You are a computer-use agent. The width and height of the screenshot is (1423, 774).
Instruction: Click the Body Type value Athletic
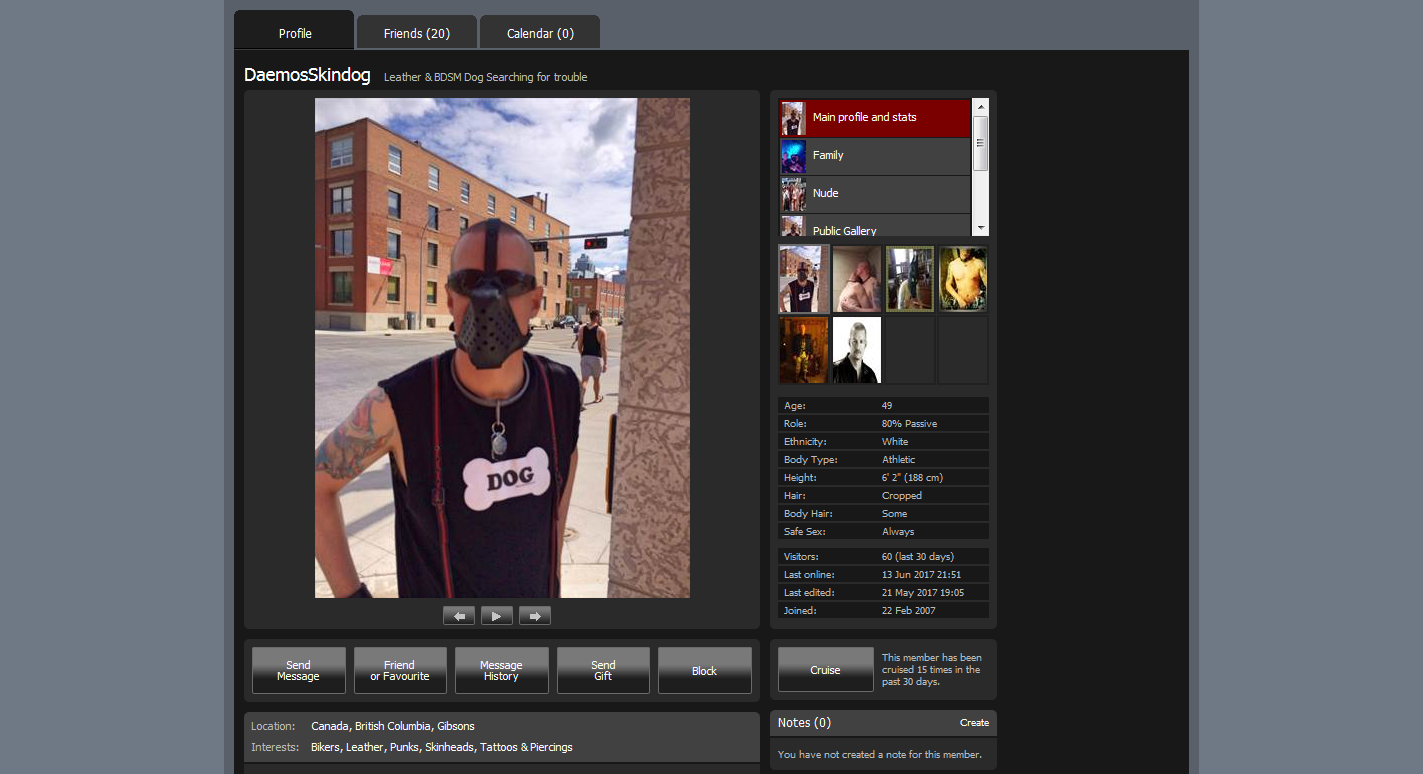pos(899,460)
